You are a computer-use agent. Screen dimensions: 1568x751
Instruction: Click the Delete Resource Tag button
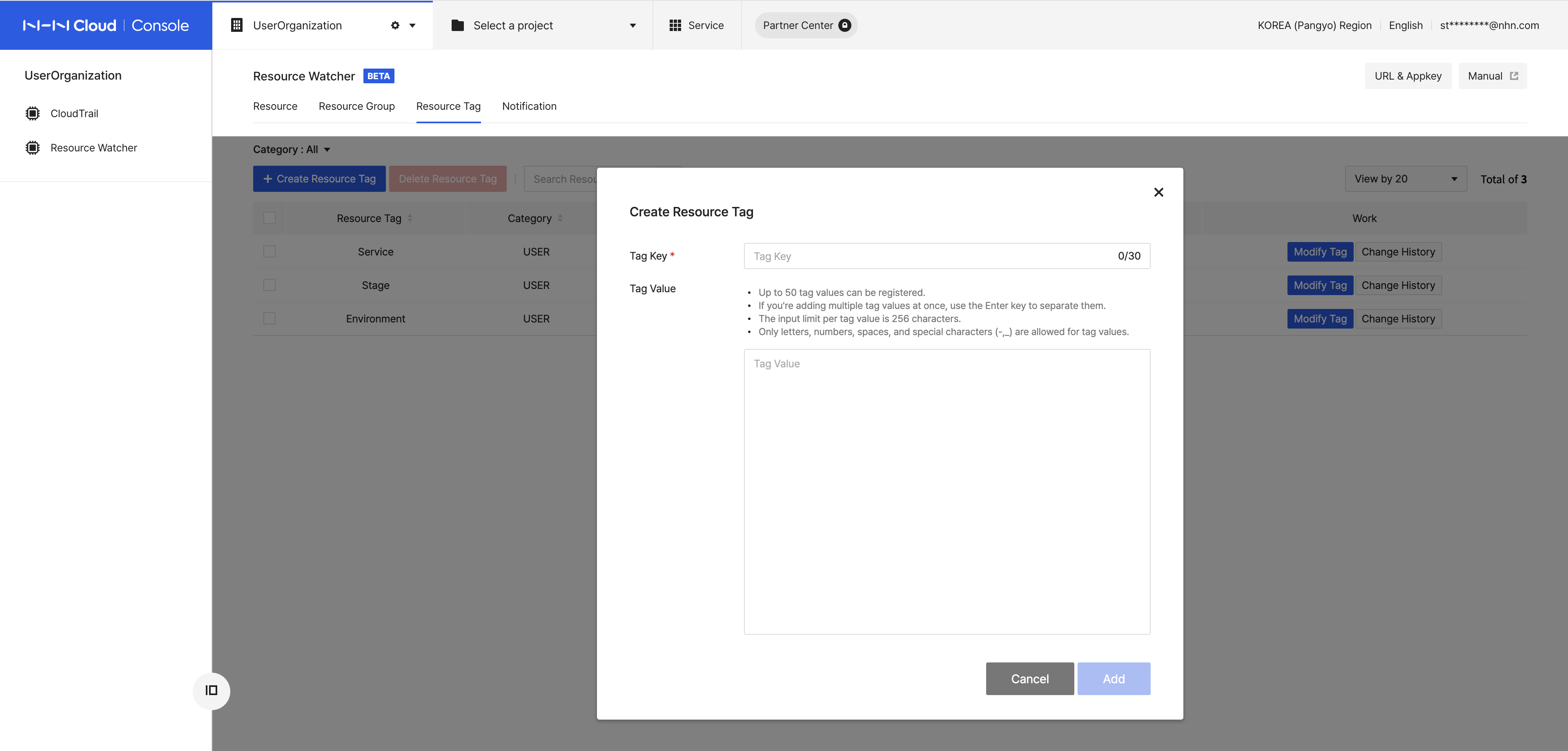point(448,179)
